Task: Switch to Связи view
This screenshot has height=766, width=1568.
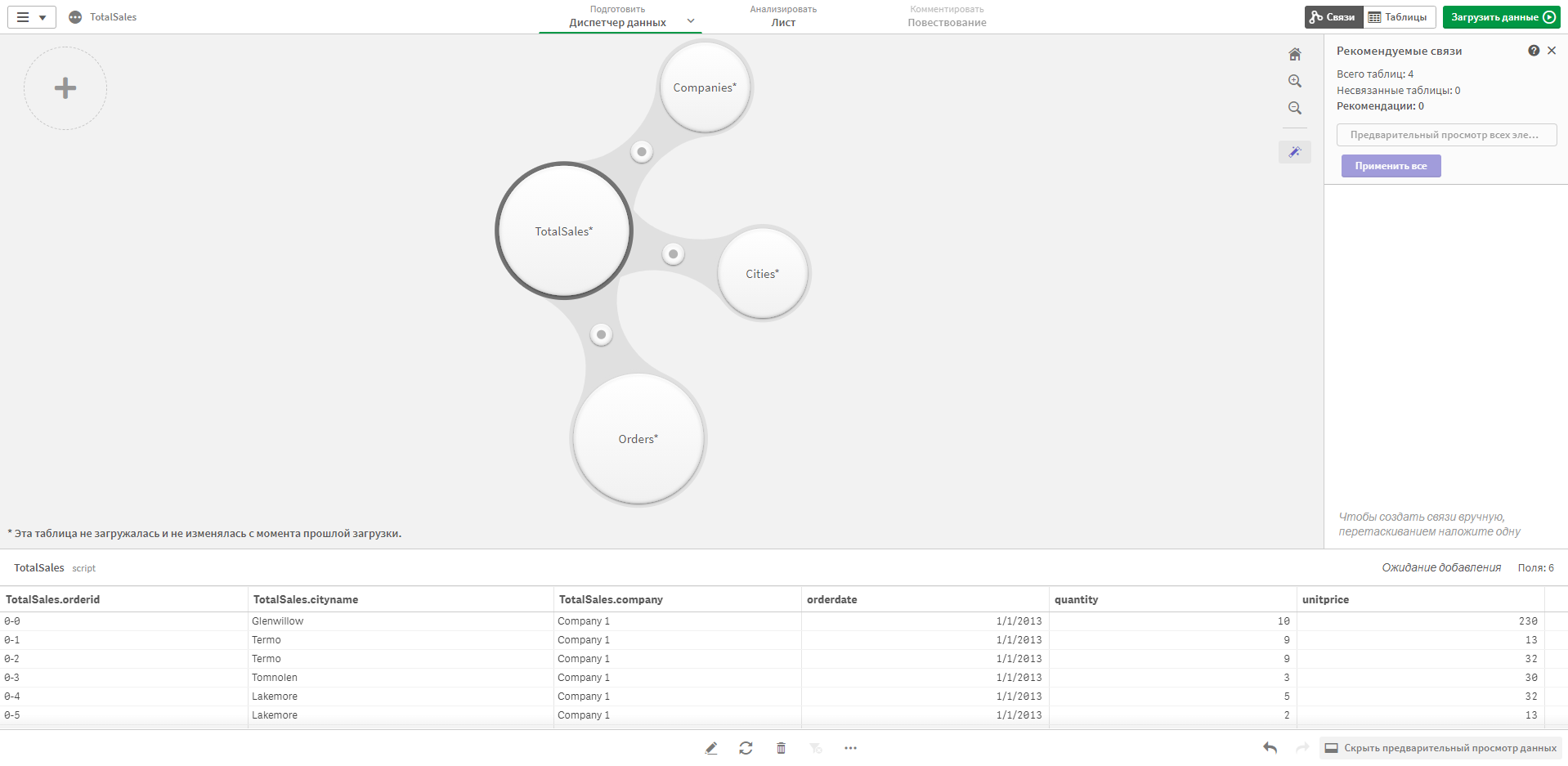Action: [1333, 17]
